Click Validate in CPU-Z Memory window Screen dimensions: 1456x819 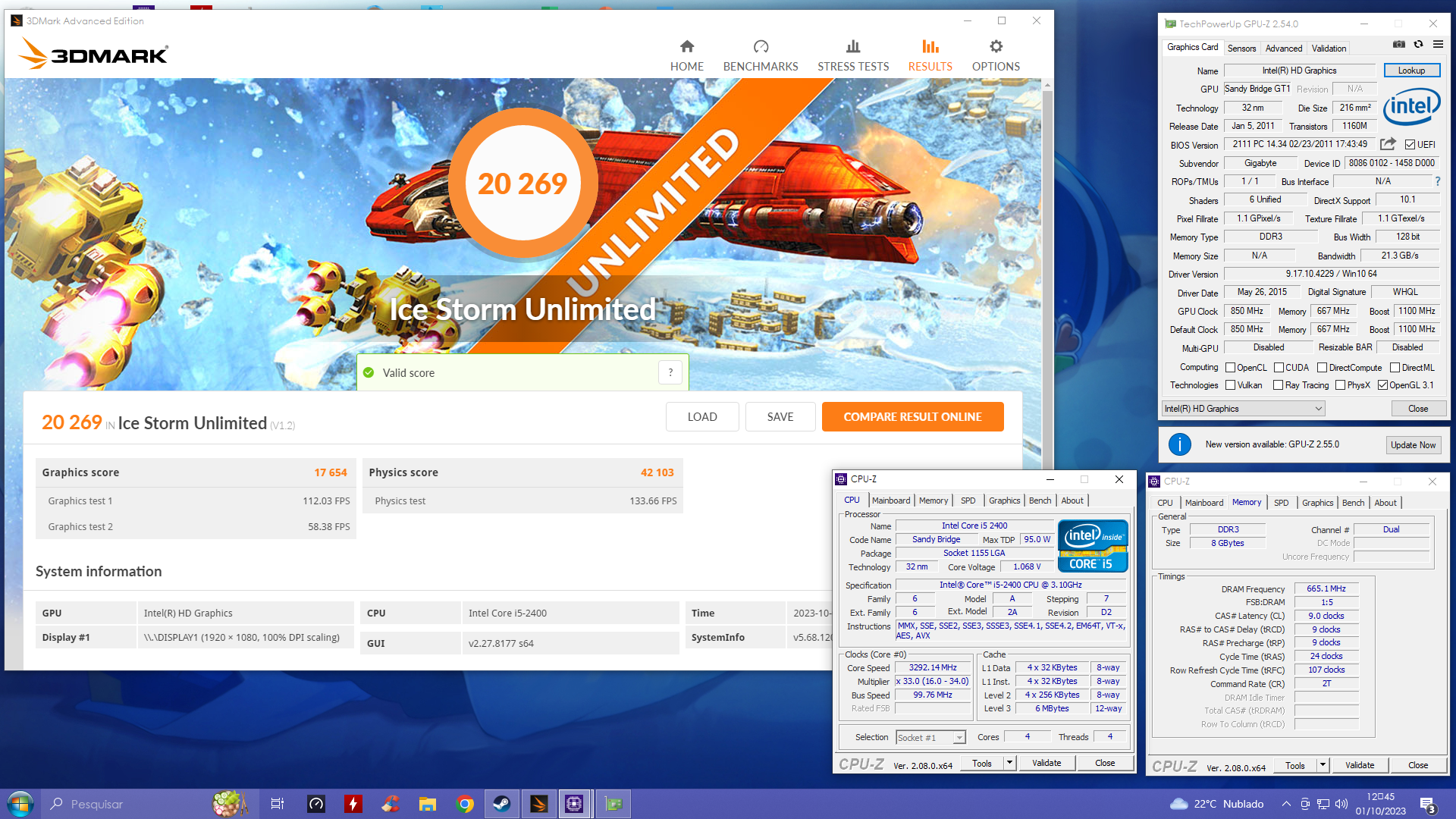click(1360, 765)
